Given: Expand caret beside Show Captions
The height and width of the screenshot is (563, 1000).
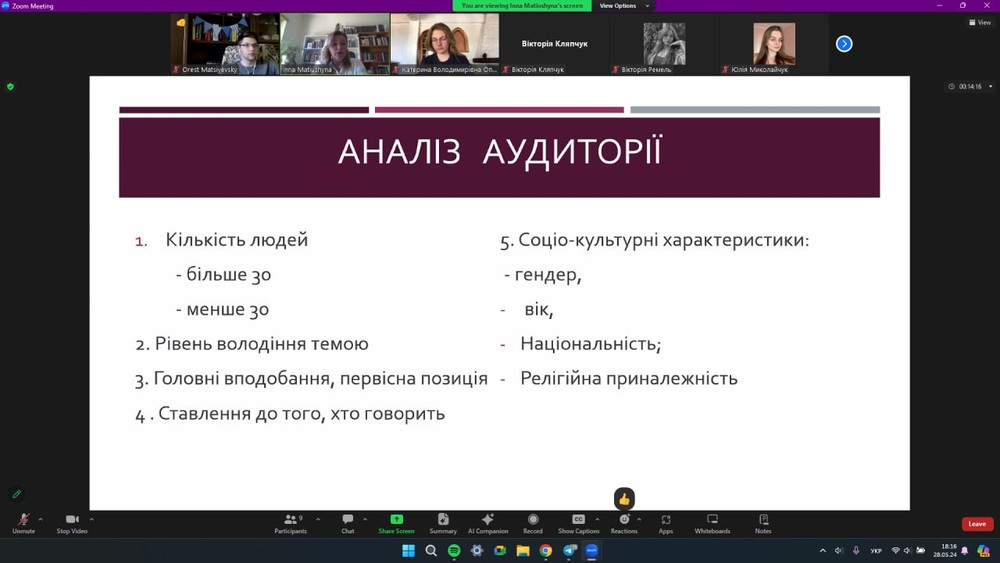Looking at the screenshot, I should pyautogui.click(x=598, y=519).
